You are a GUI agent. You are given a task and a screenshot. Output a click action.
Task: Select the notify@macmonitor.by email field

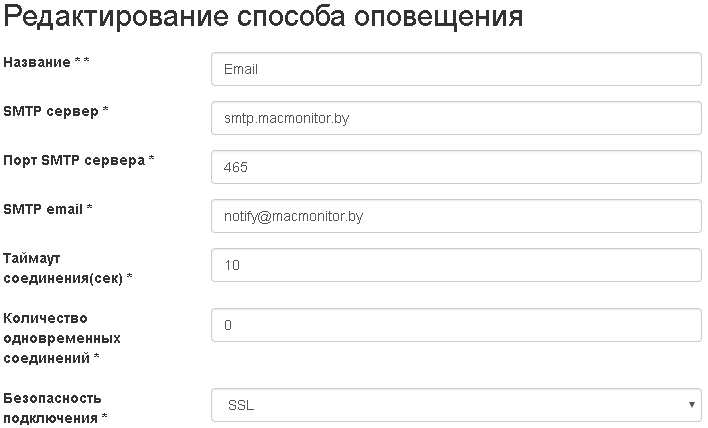(x=456, y=216)
